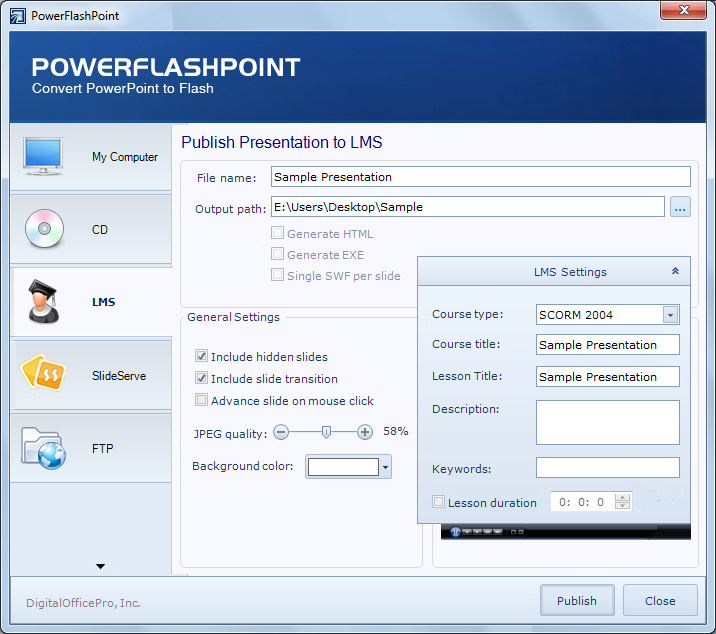Uncheck Include slide transition

click(x=201, y=378)
